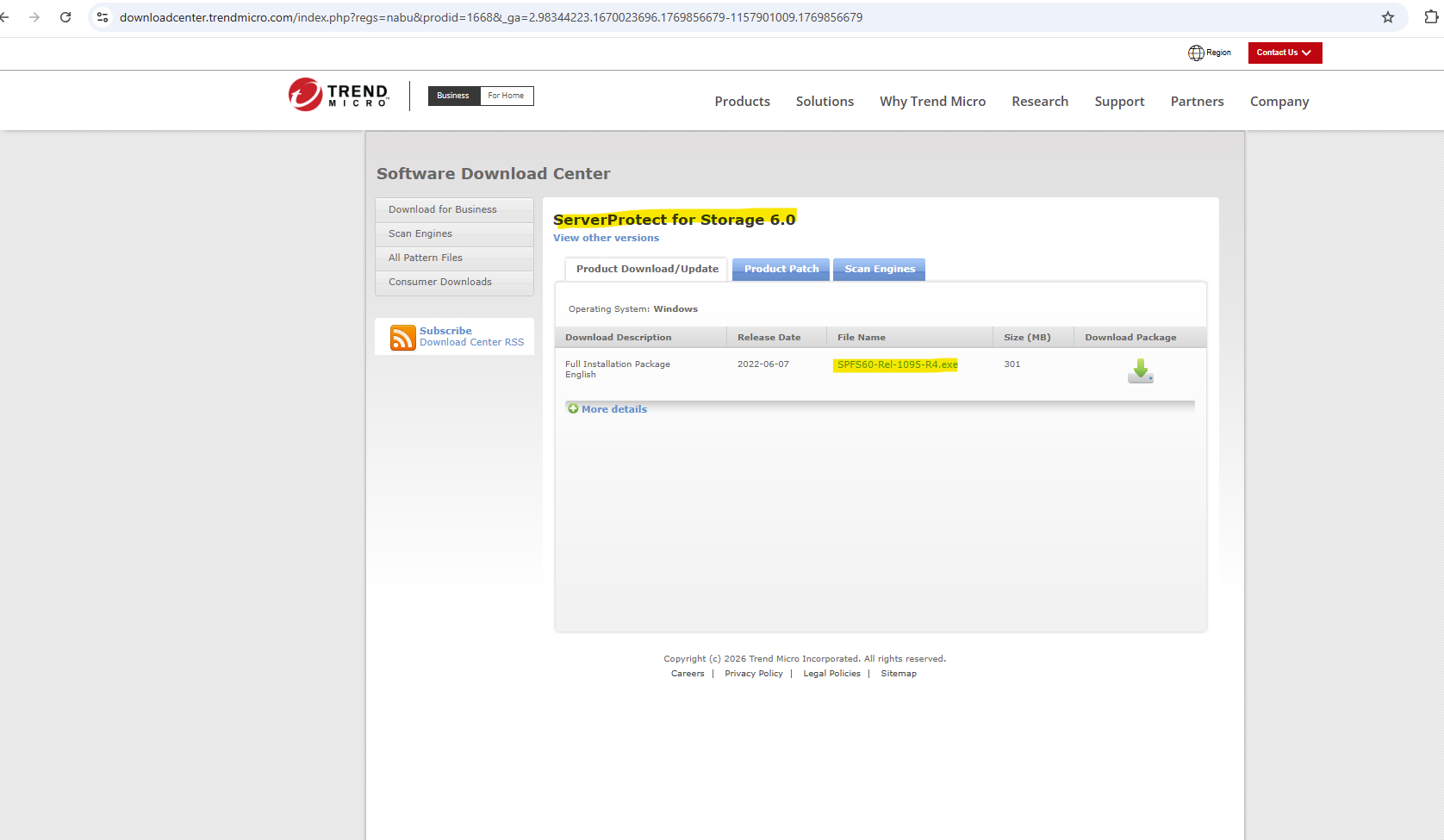Screen dimensions: 1444x840
Task: Click the green download package arrow icon
Action: (1140, 371)
